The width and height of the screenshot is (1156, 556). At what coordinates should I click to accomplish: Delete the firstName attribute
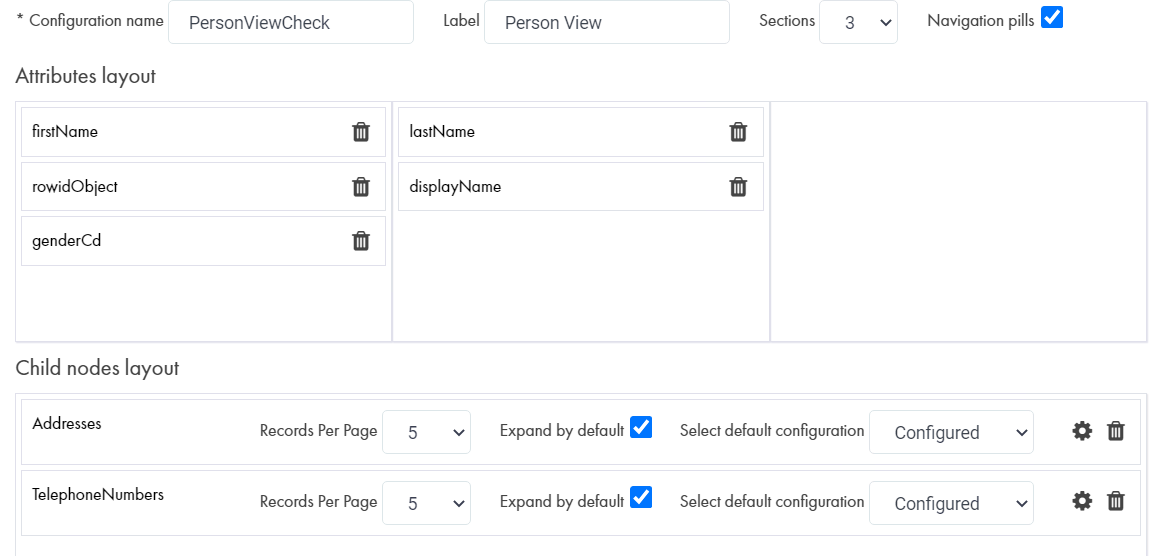pyautogui.click(x=361, y=132)
